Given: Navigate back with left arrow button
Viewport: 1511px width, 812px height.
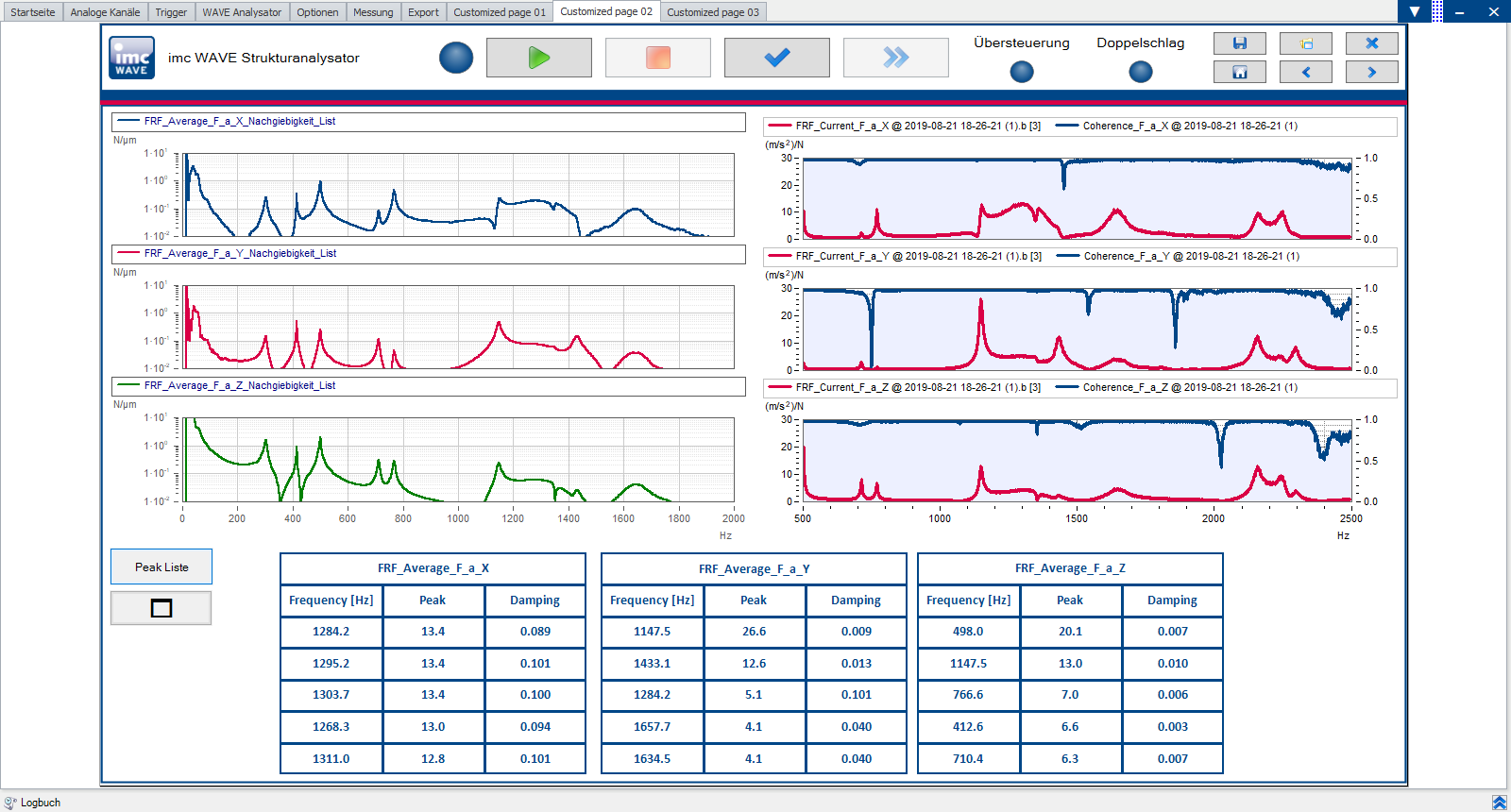Looking at the screenshot, I should pos(1305,72).
